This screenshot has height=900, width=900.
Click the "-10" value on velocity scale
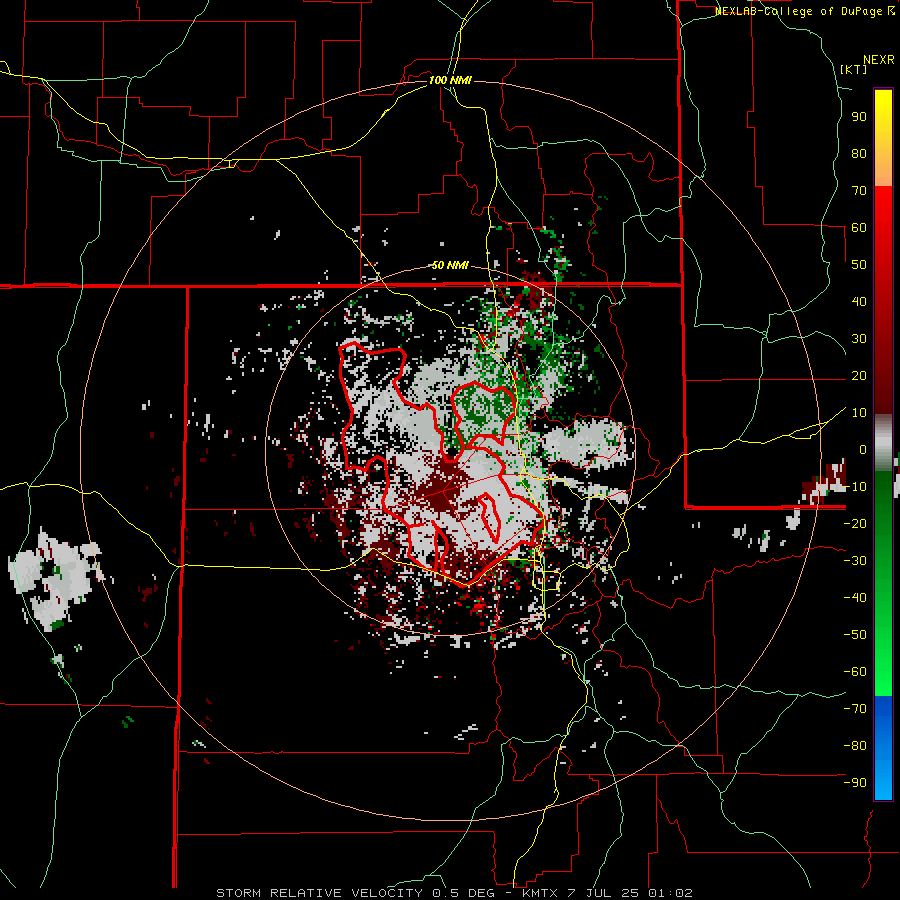855,487
